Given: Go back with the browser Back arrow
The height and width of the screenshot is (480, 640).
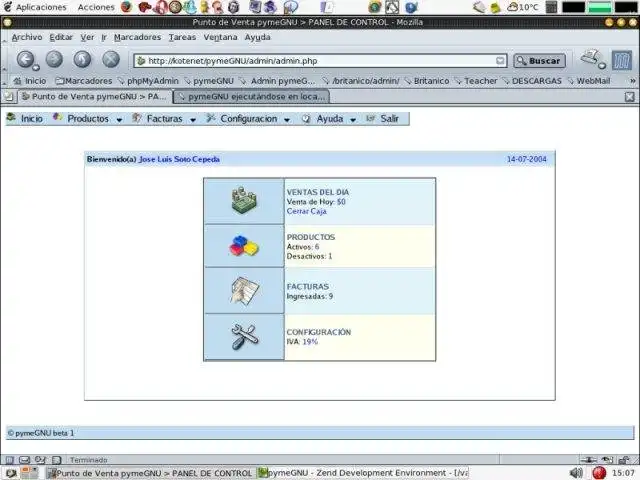Looking at the screenshot, I should click(25, 60).
